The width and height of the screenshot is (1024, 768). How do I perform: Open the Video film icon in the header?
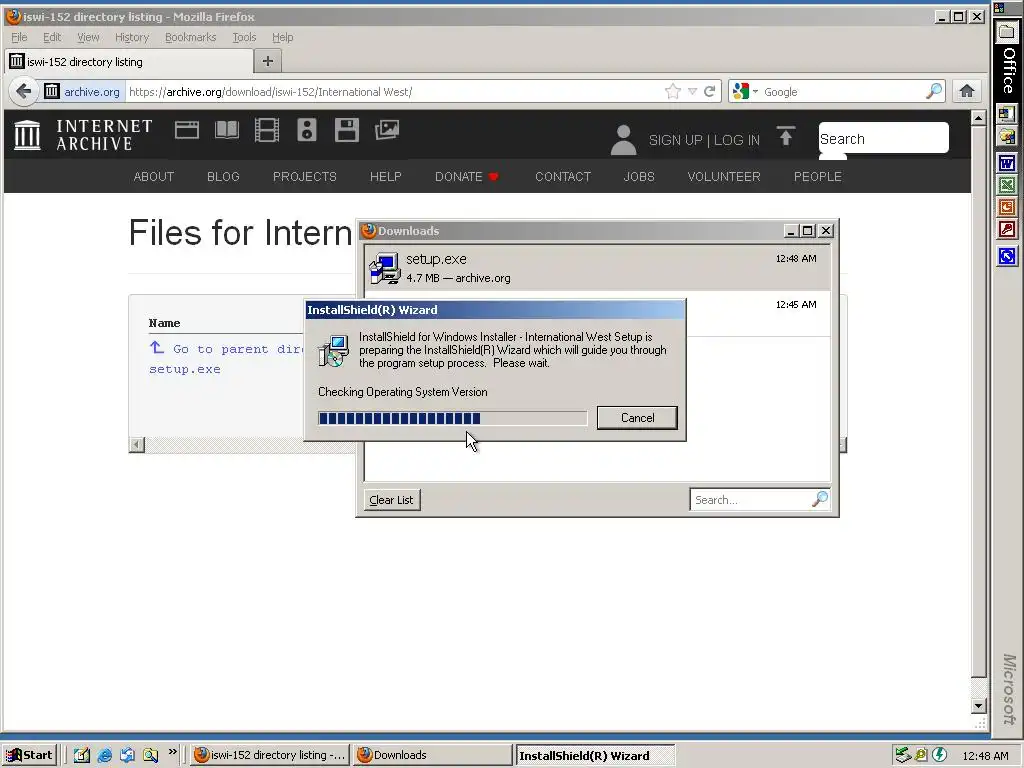(266, 130)
